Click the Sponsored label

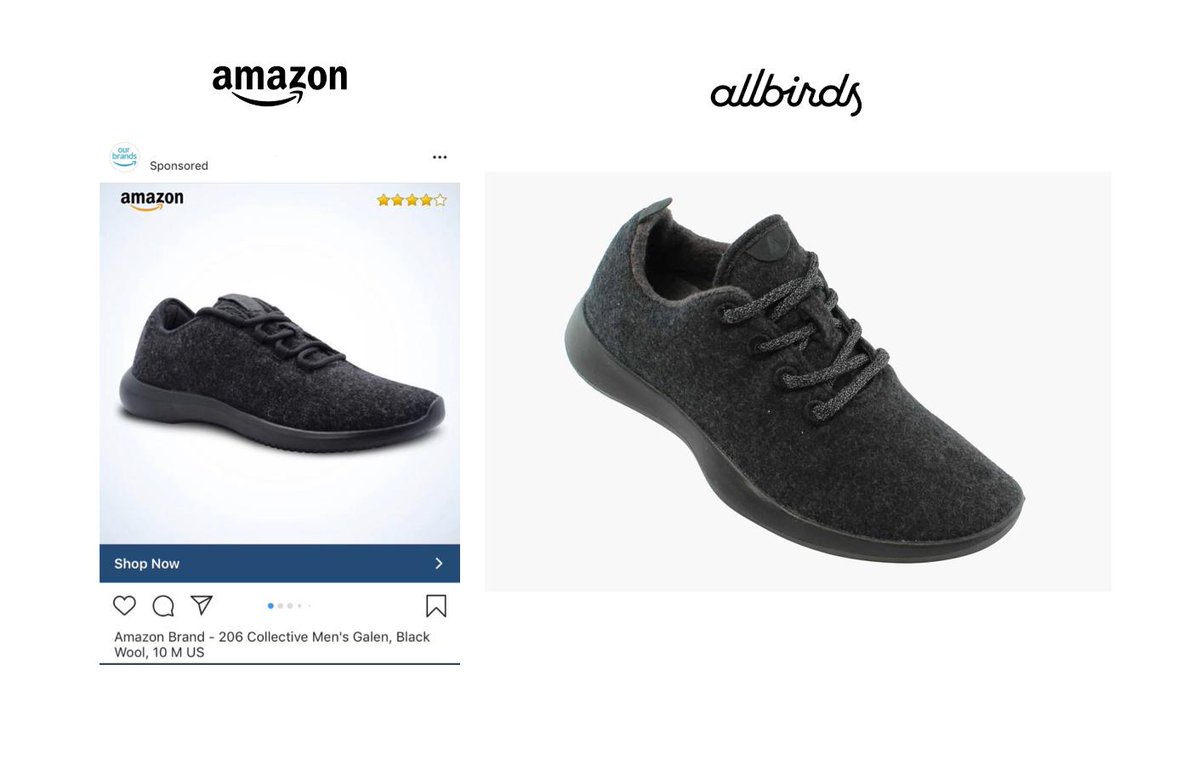coord(179,166)
